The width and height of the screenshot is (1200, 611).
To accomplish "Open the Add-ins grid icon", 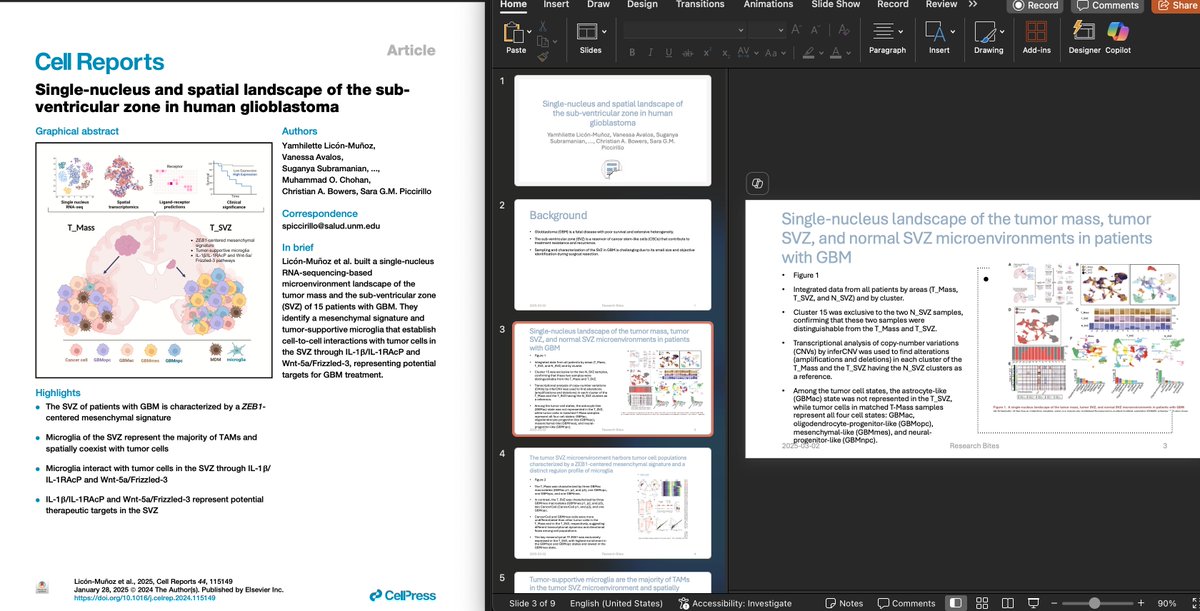I will (1036, 31).
